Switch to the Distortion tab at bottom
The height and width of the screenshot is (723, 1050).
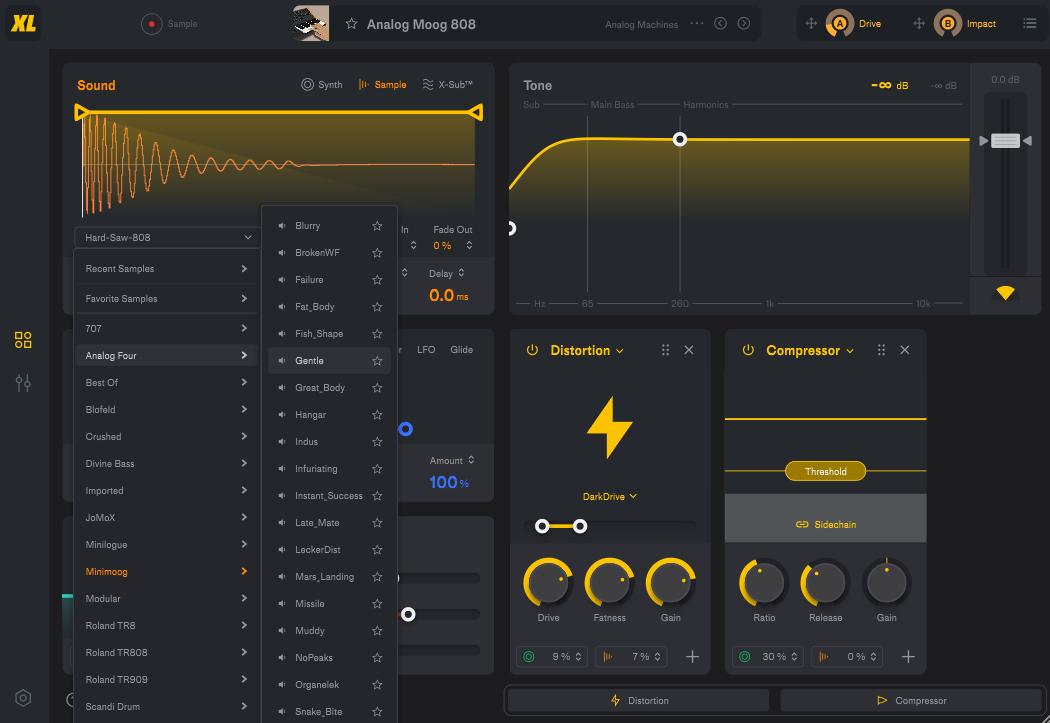638,700
